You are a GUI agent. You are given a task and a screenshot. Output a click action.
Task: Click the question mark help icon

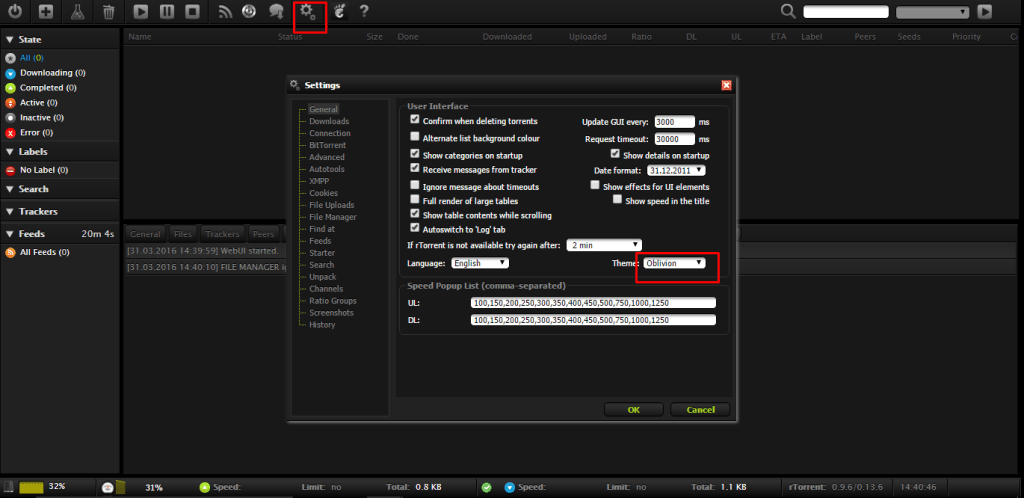tap(364, 12)
